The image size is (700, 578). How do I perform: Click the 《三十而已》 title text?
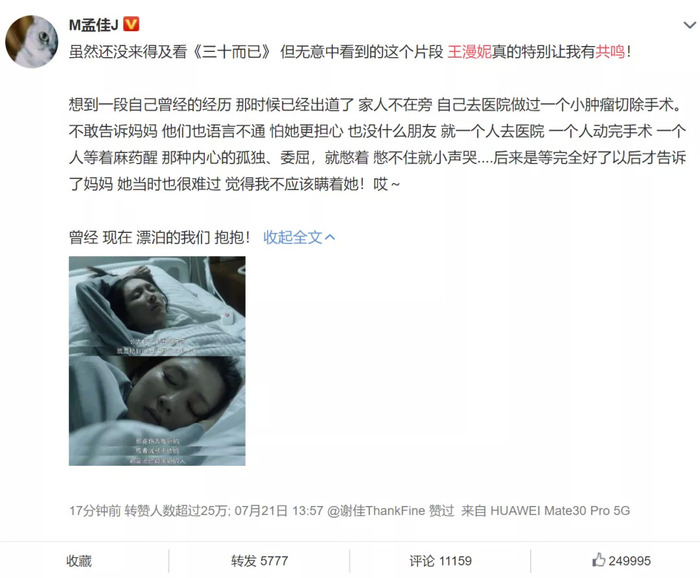[x=232, y=52]
